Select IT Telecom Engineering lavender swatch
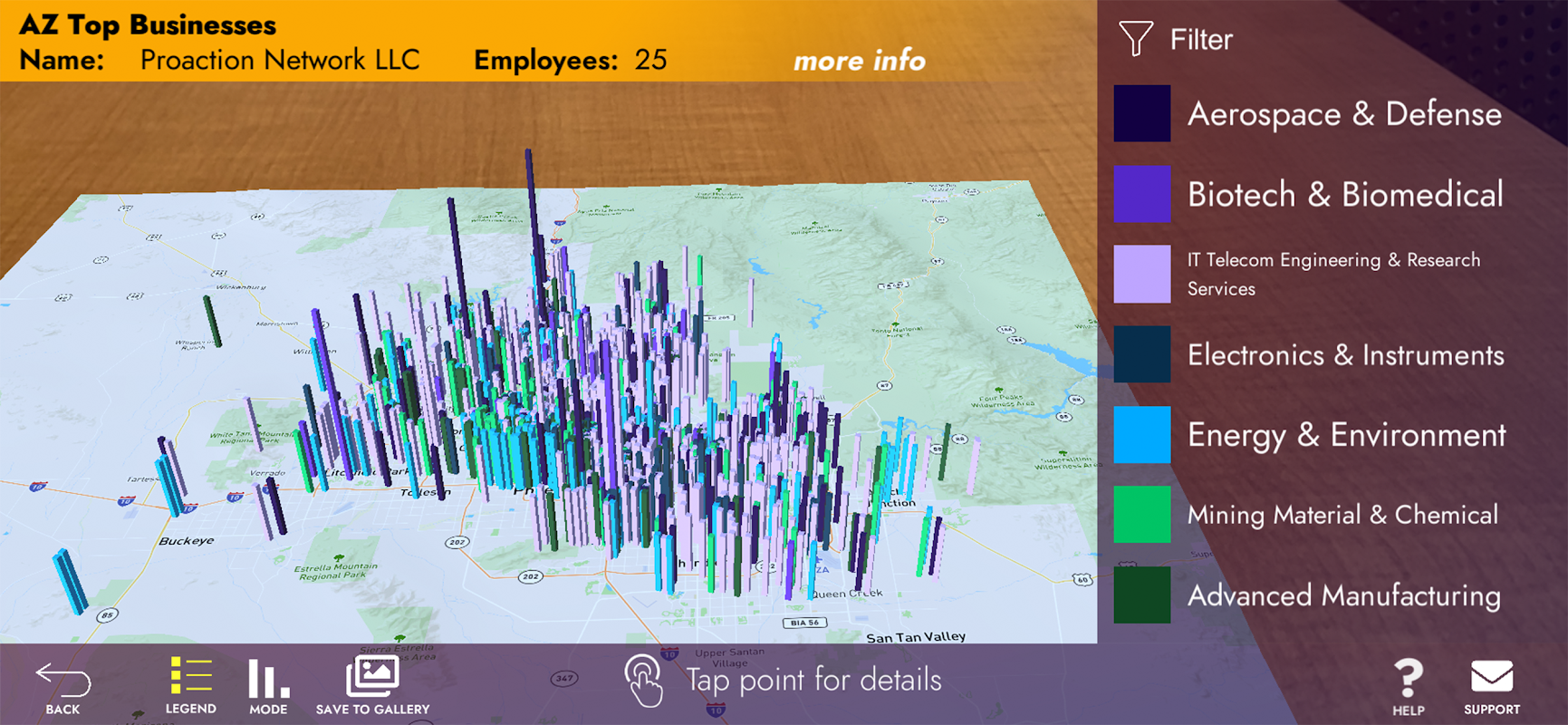 pos(1141,274)
